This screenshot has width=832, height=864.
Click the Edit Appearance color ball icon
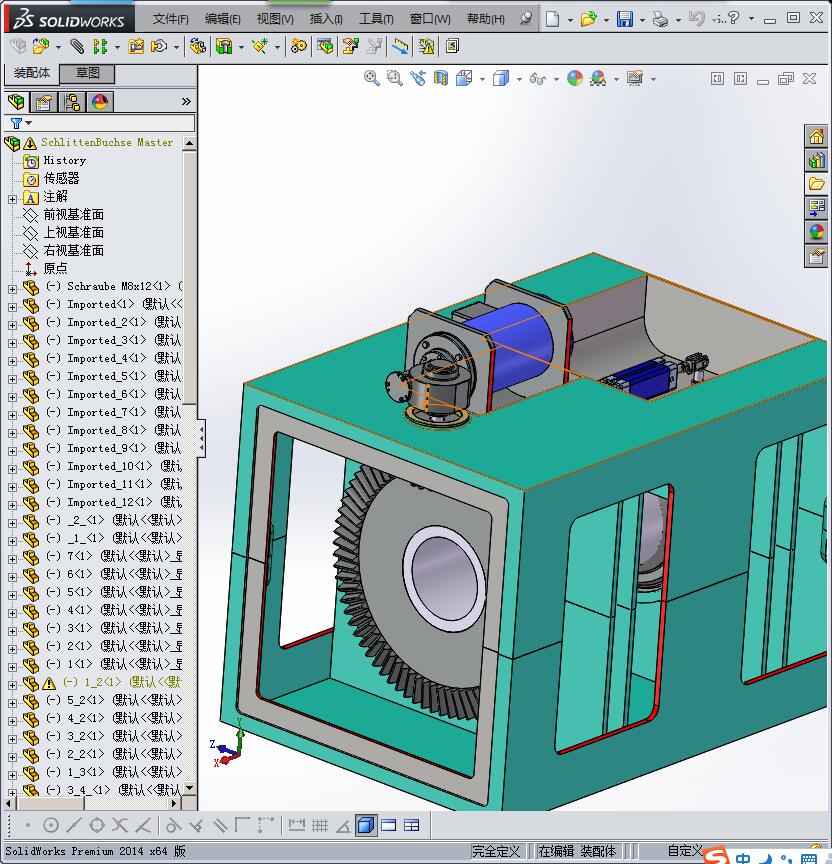click(575, 78)
